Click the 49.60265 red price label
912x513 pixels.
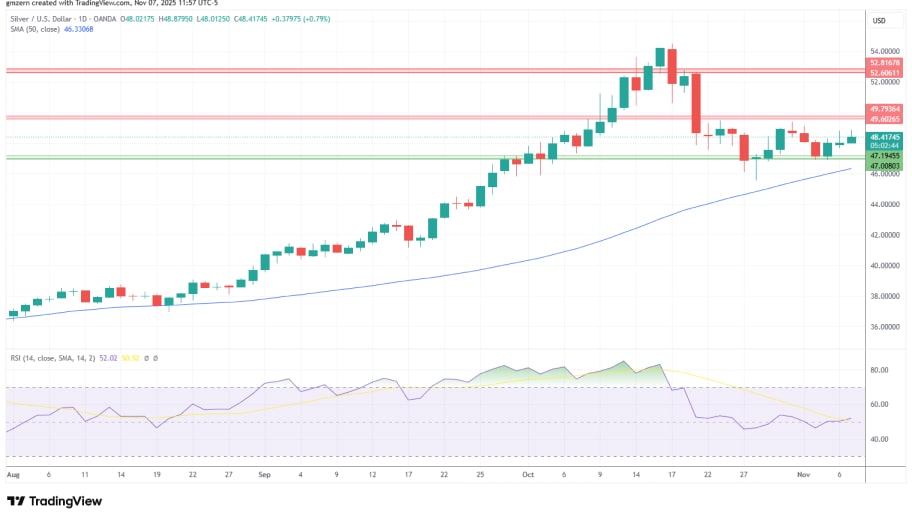pos(885,118)
